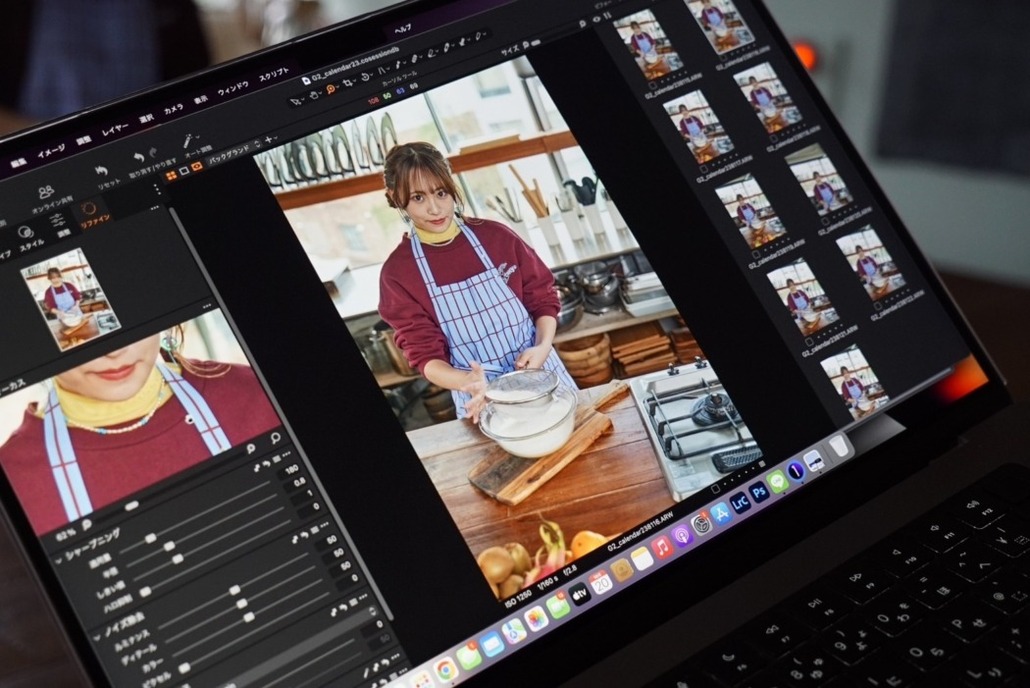Add a new layer with plus button

click(269, 140)
